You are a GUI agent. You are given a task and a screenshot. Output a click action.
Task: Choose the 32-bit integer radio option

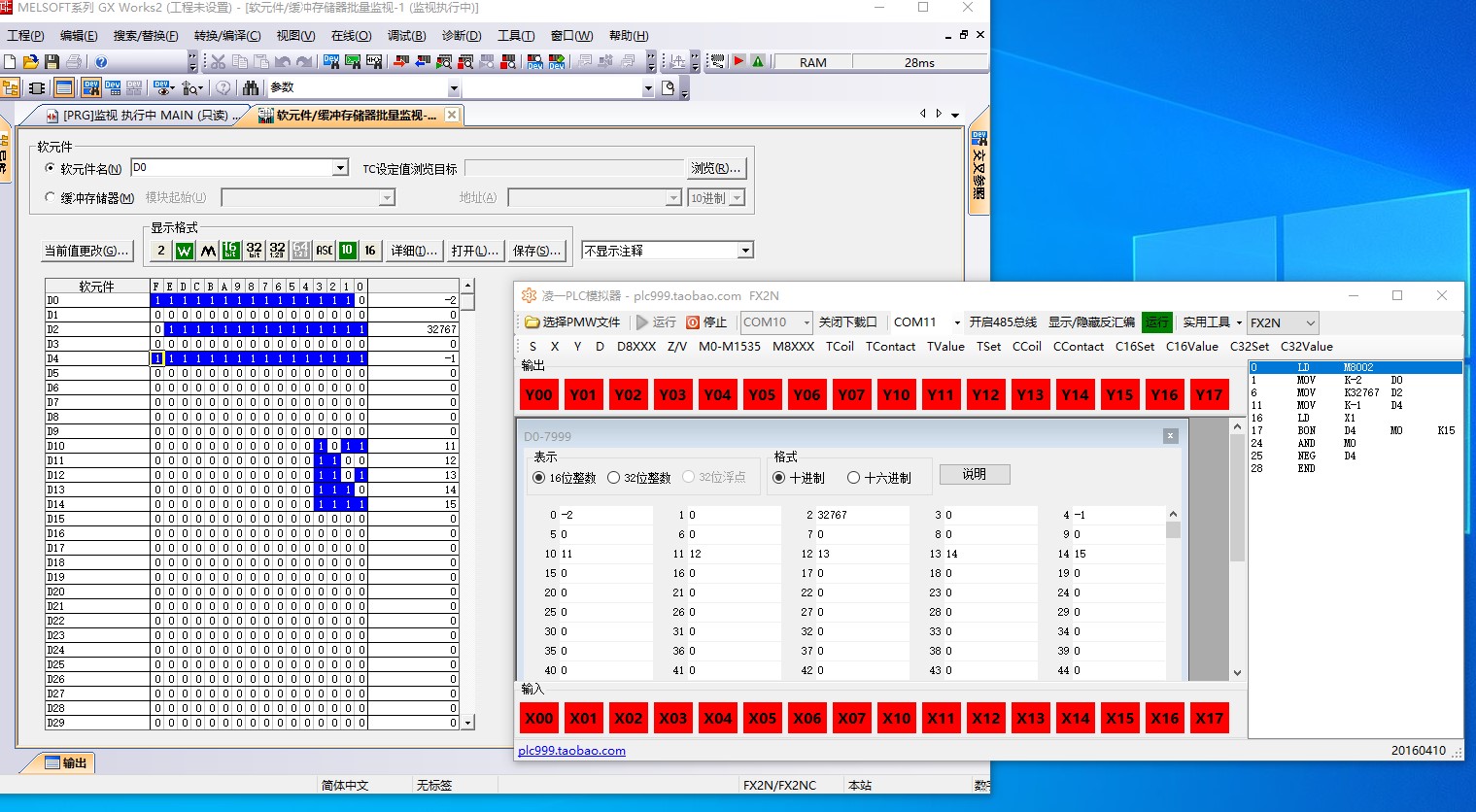pyautogui.click(x=614, y=478)
